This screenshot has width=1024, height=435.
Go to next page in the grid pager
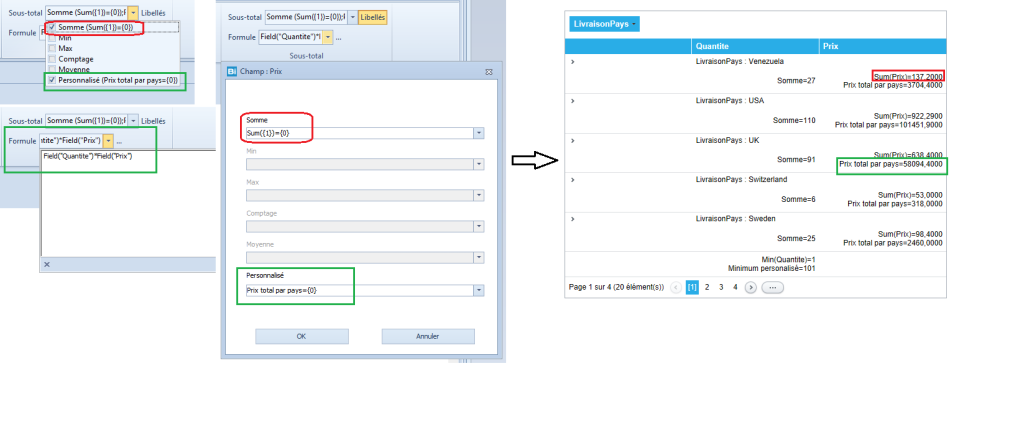pyautogui.click(x=750, y=287)
